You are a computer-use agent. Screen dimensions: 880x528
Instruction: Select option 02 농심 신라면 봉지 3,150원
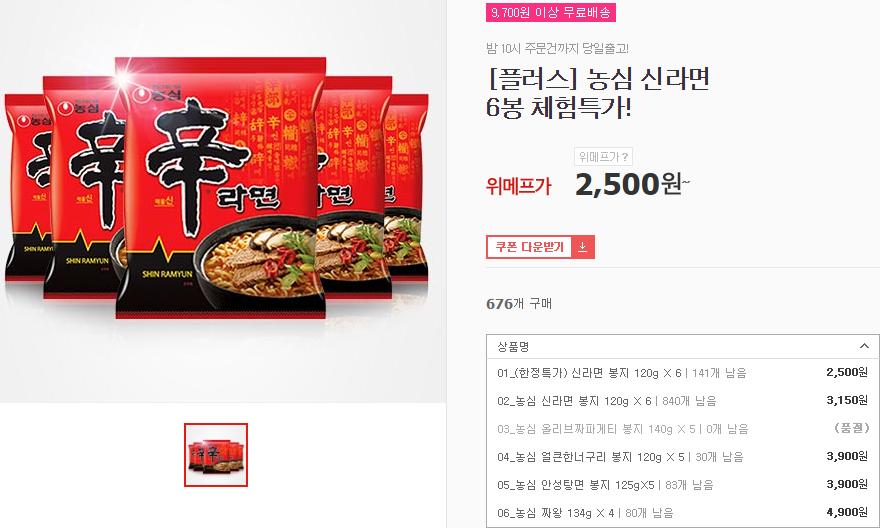pyautogui.click(x=682, y=401)
